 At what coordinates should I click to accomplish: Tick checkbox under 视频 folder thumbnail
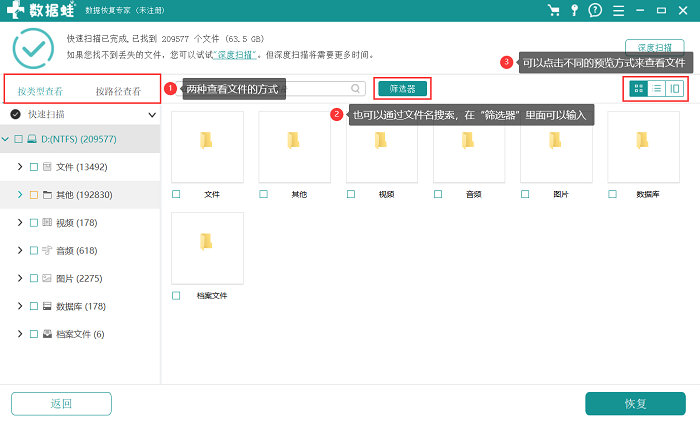pyautogui.click(x=351, y=194)
